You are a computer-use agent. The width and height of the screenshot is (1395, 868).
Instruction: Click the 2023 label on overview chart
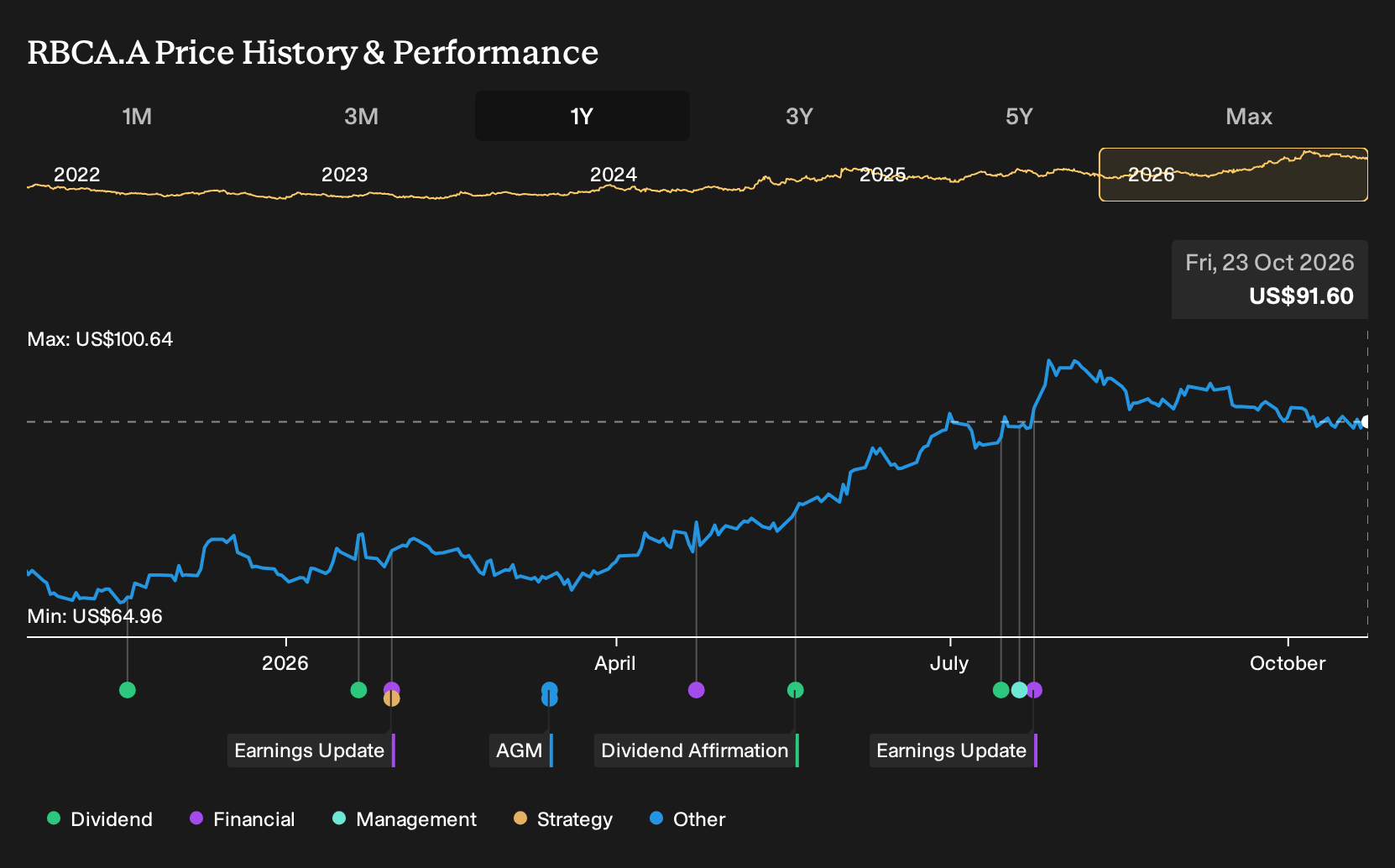pos(345,175)
